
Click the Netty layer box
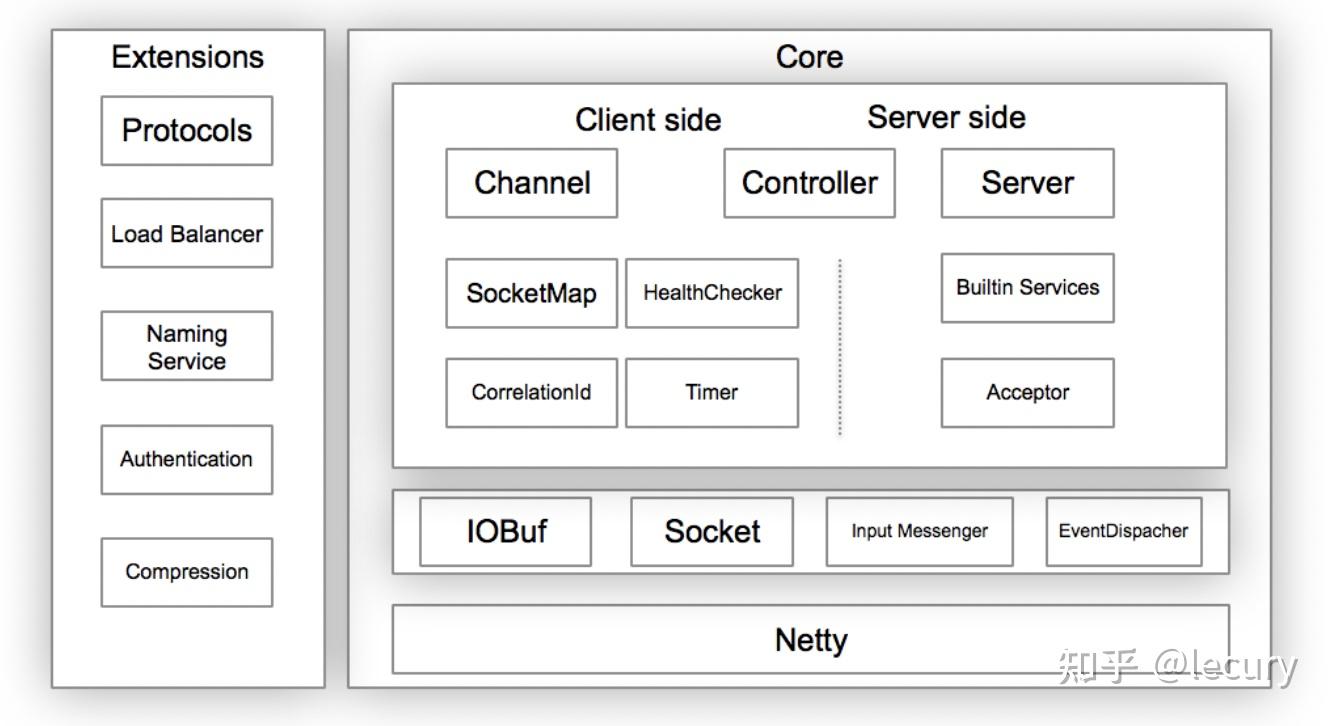tap(810, 639)
